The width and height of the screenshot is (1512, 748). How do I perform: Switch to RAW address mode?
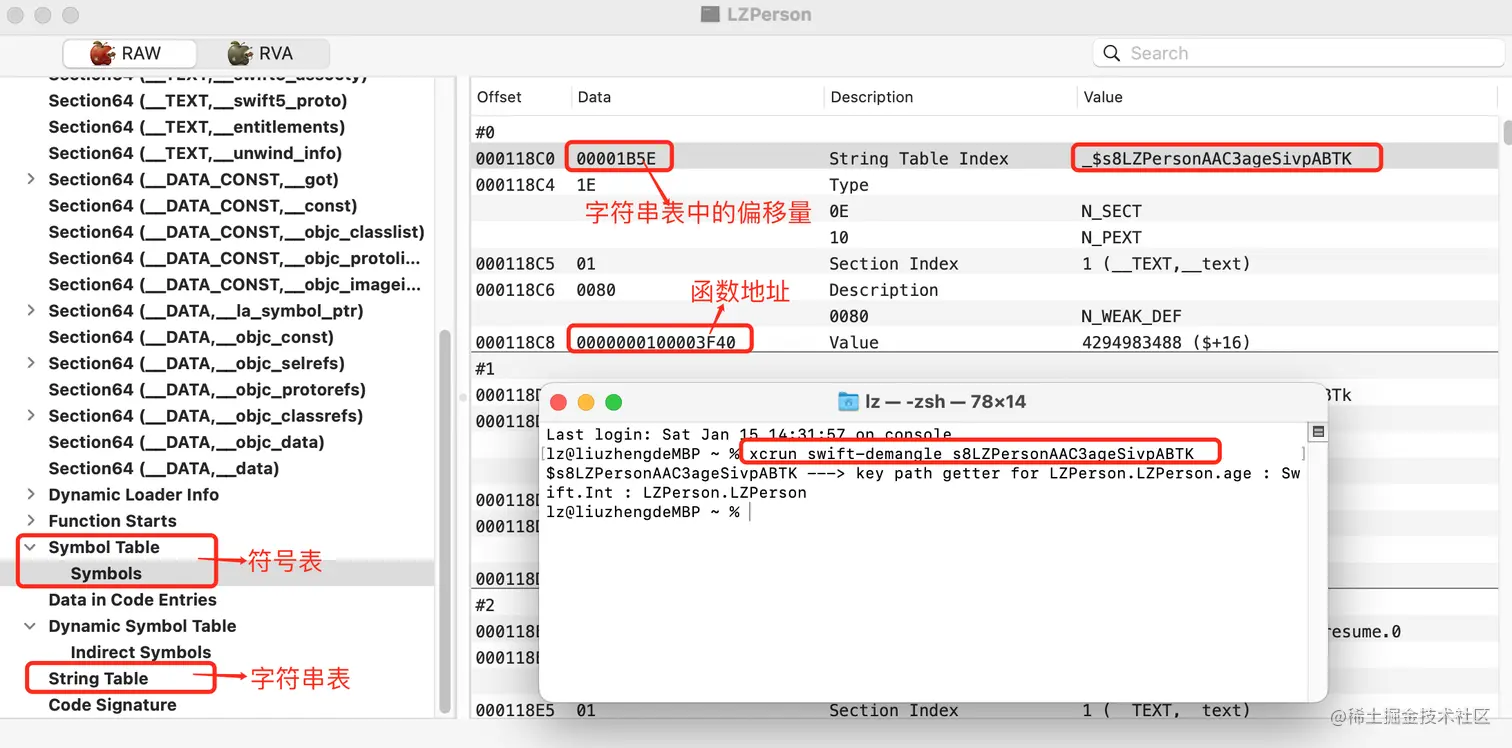tap(130, 54)
